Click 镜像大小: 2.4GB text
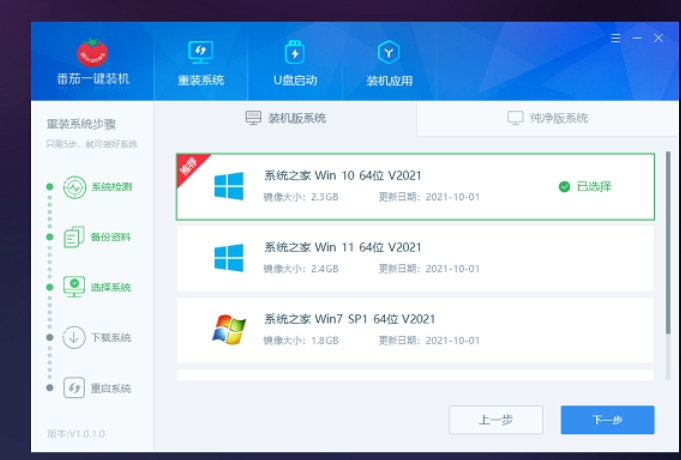Screen dimensions: 681x460 click(301, 269)
